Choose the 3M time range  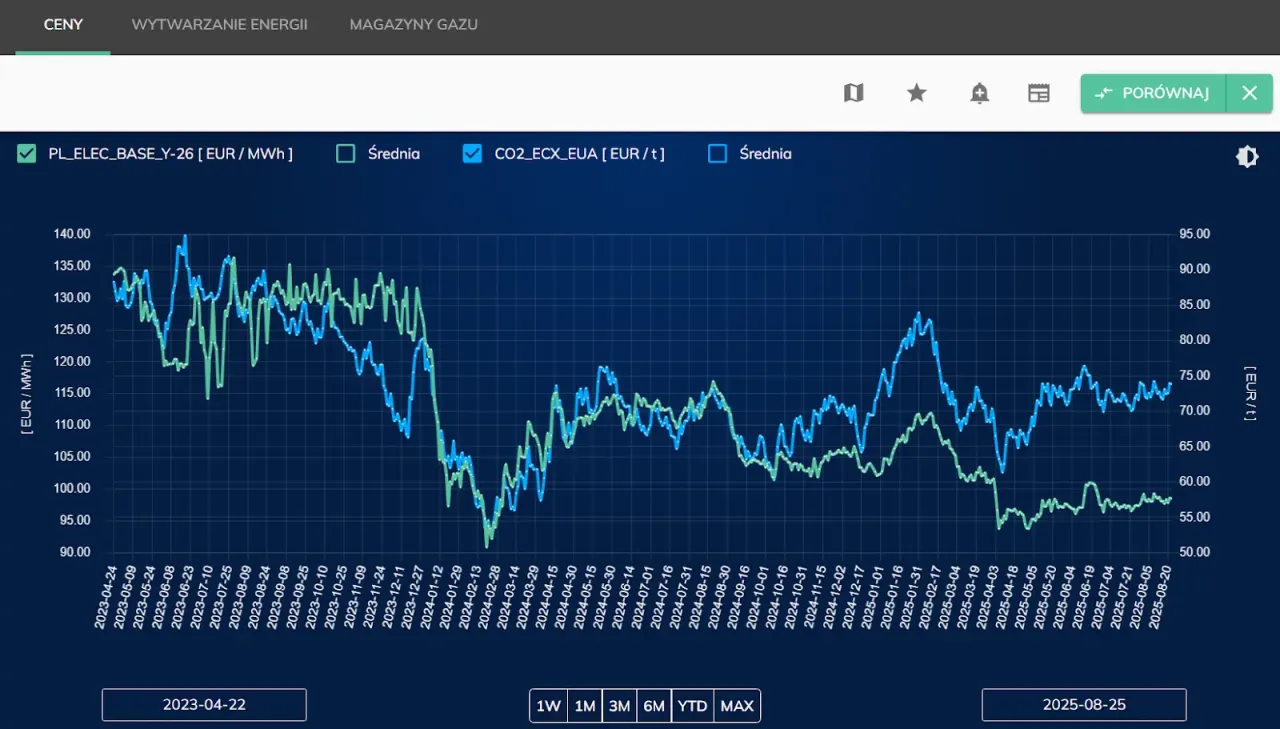(x=619, y=706)
